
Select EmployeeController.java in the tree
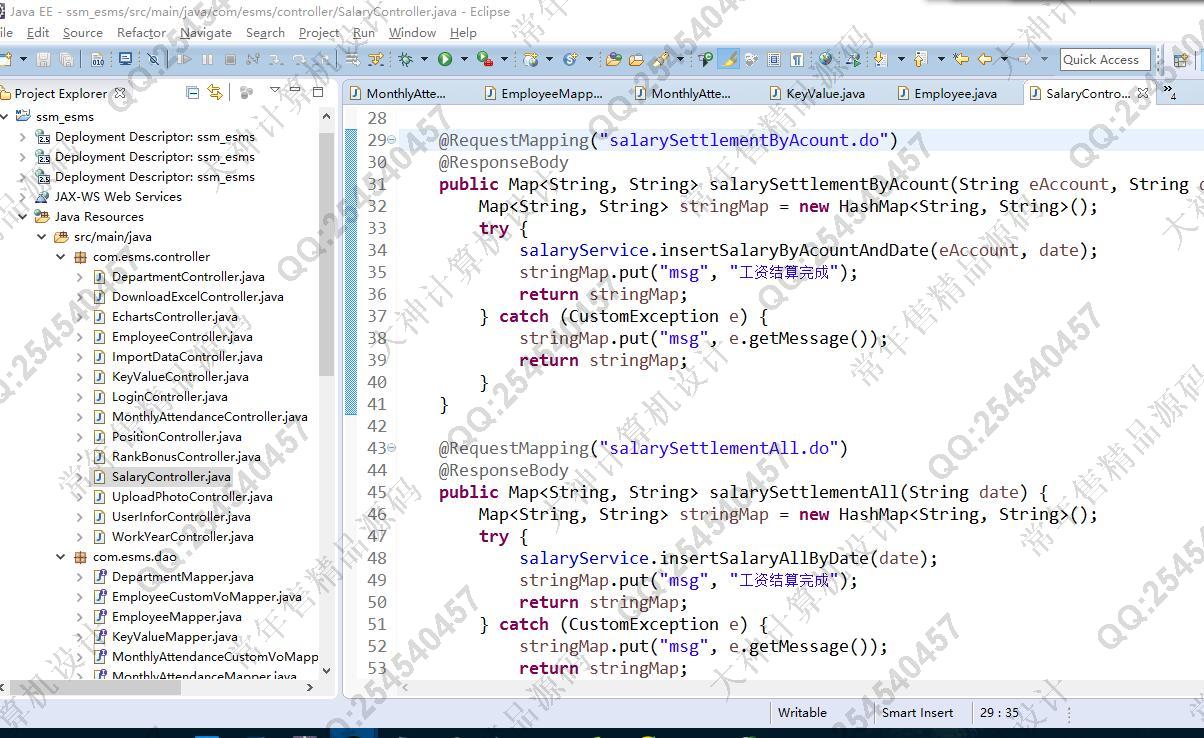click(182, 337)
